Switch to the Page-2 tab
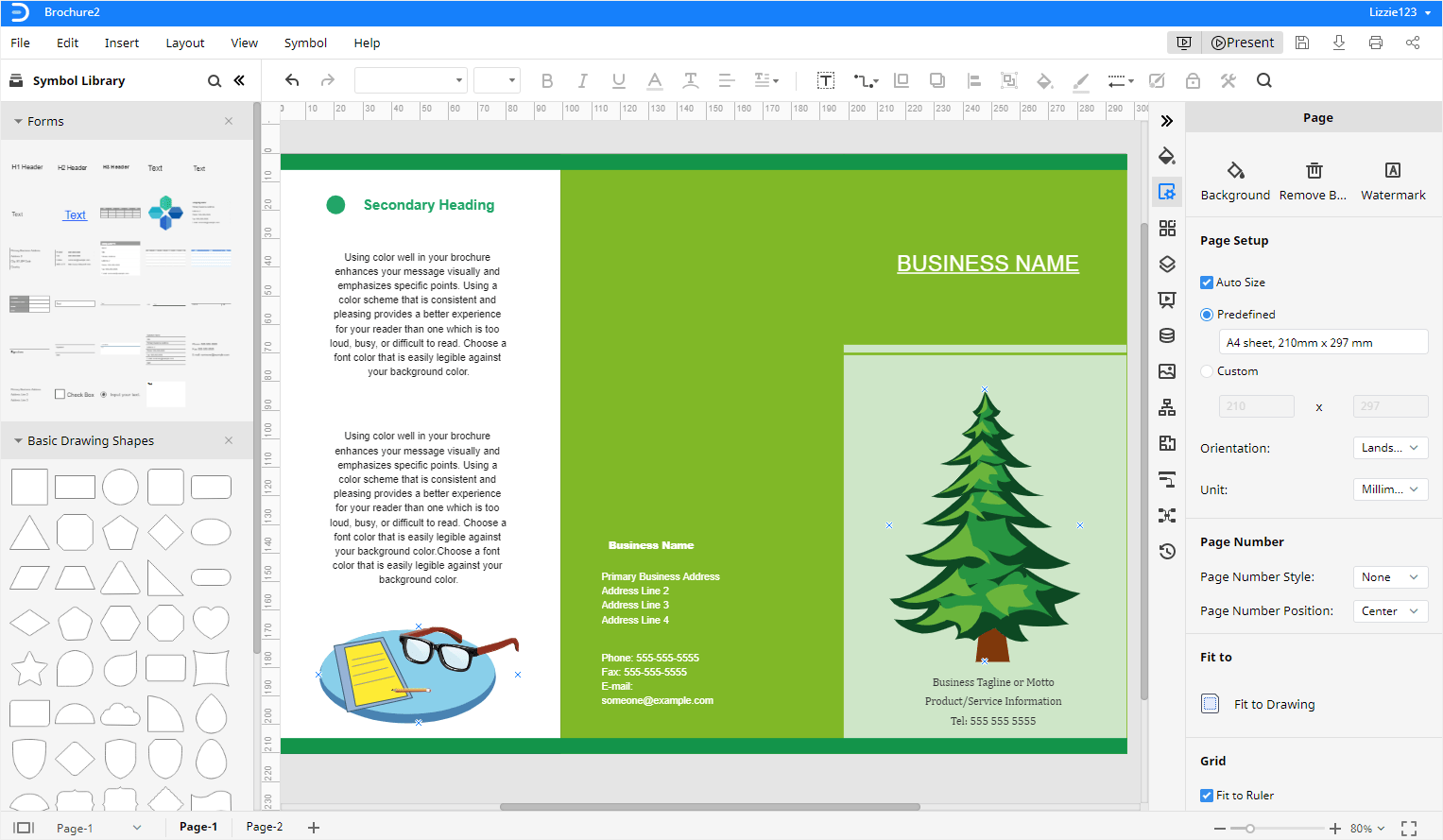 click(264, 826)
